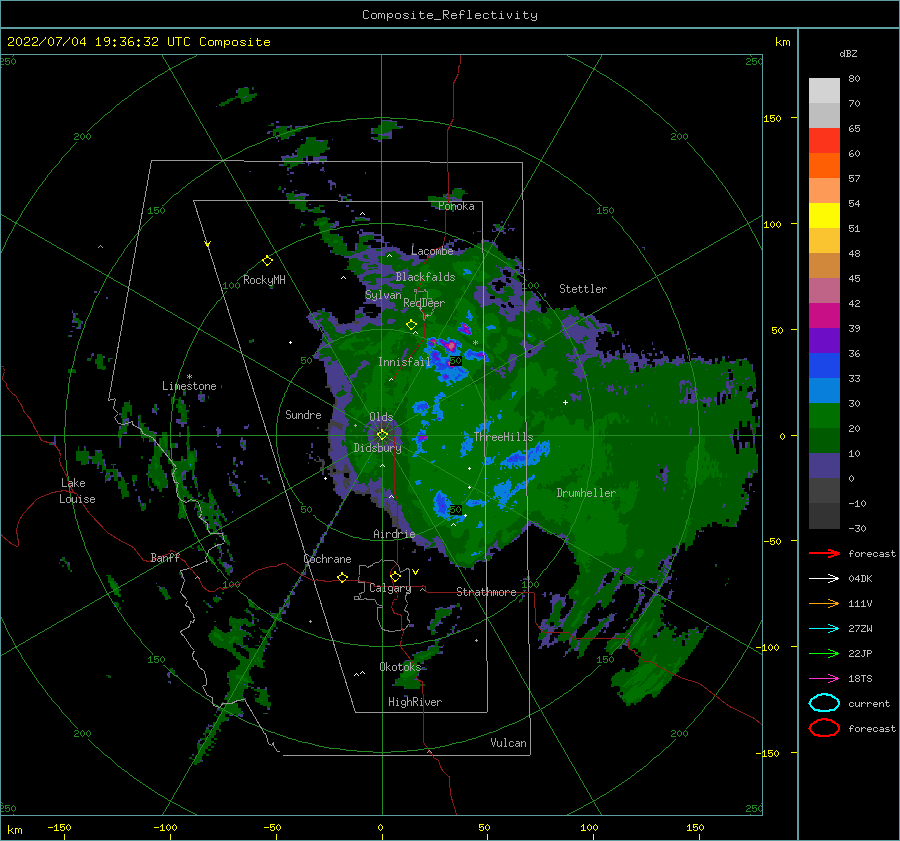Click the red forecast ellipse legend icon
Screen dimensions: 900x841
(824, 728)
